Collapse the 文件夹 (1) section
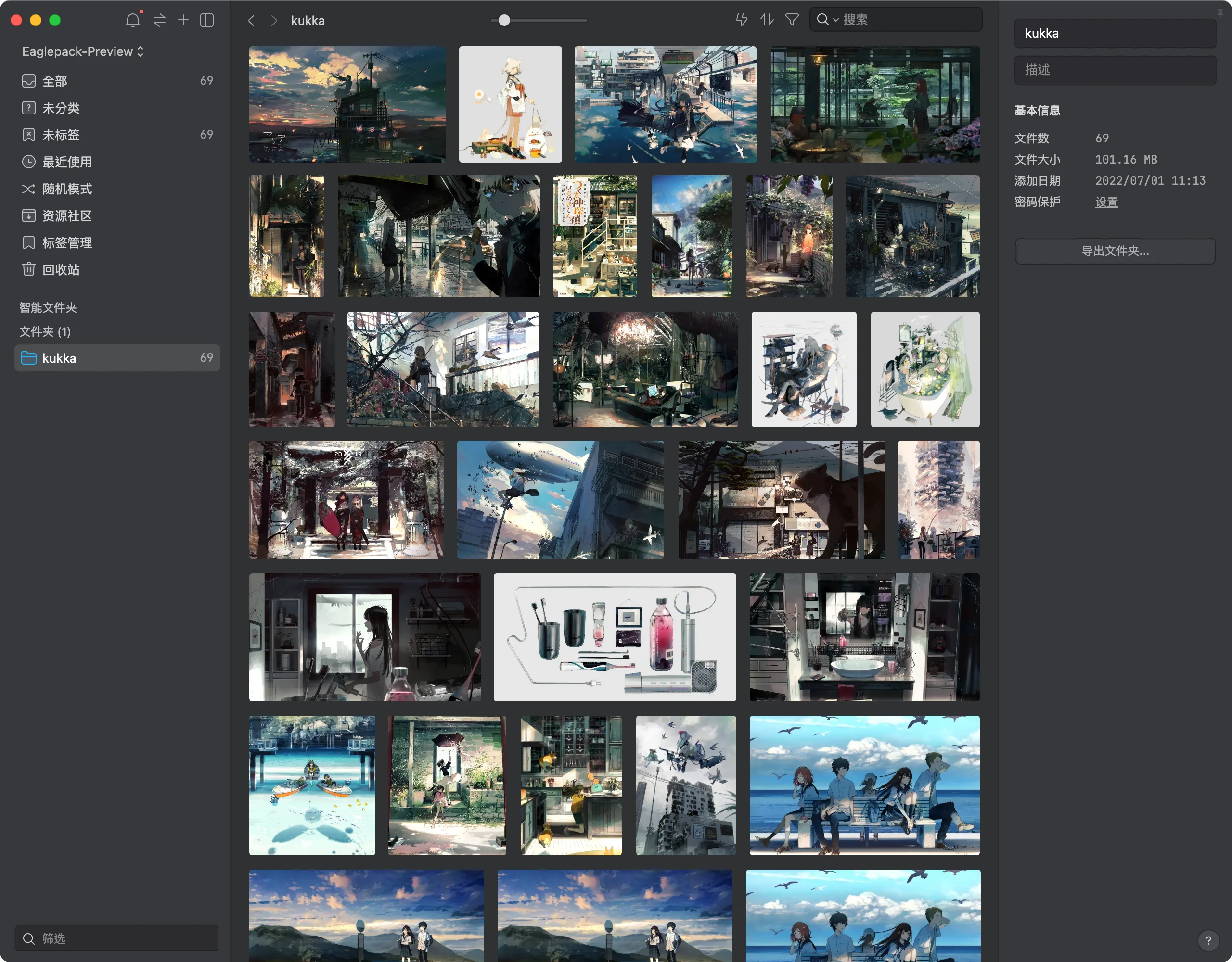 45,331
